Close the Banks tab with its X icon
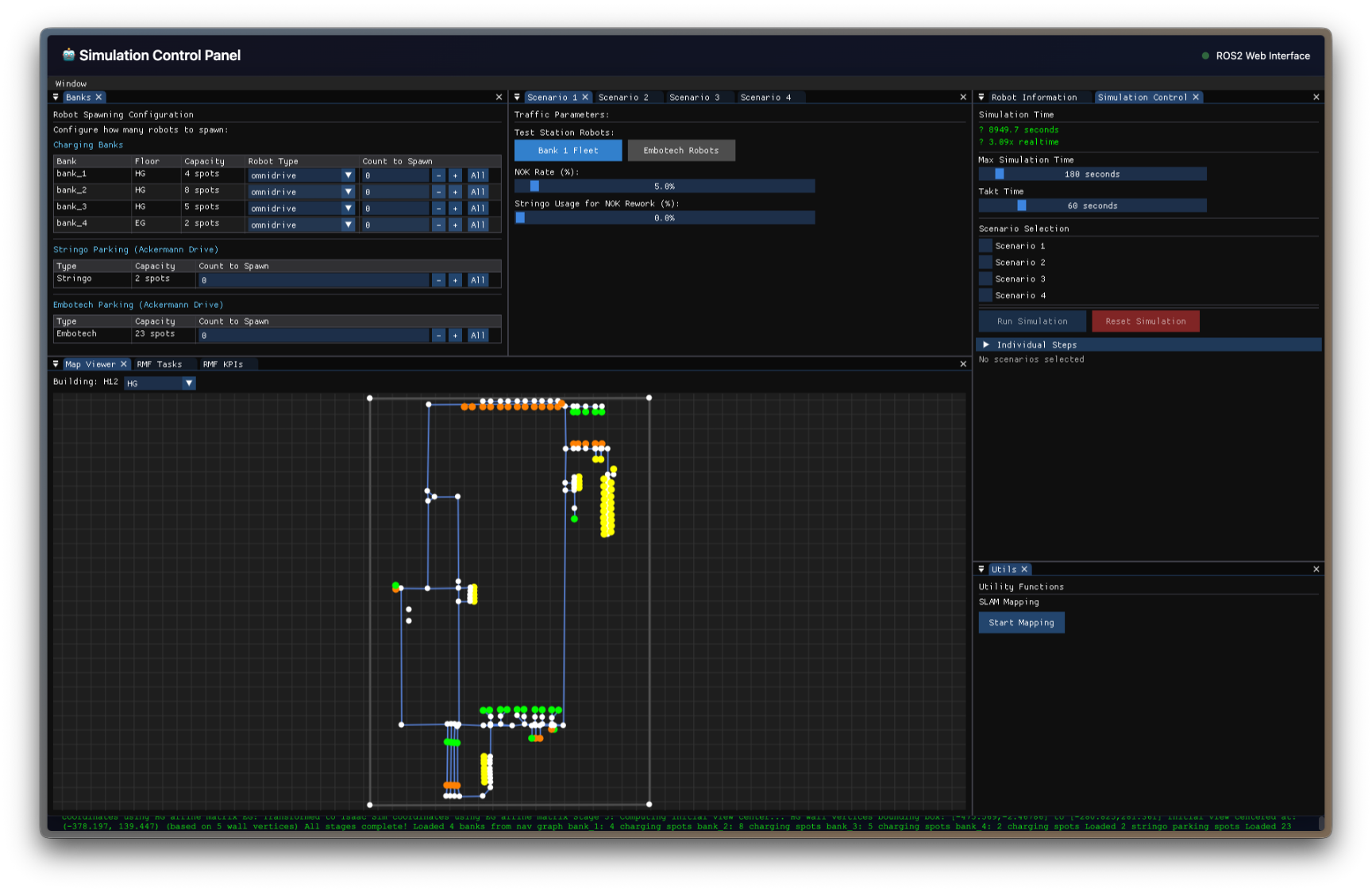1372x892 pixels. tap(98, 98)
